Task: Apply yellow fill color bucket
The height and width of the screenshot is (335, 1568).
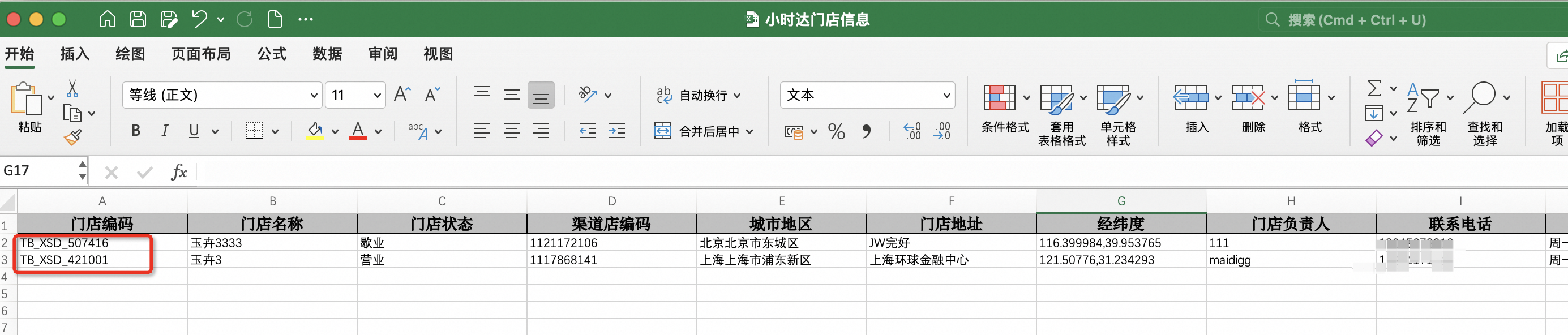Action: point(314,131)
